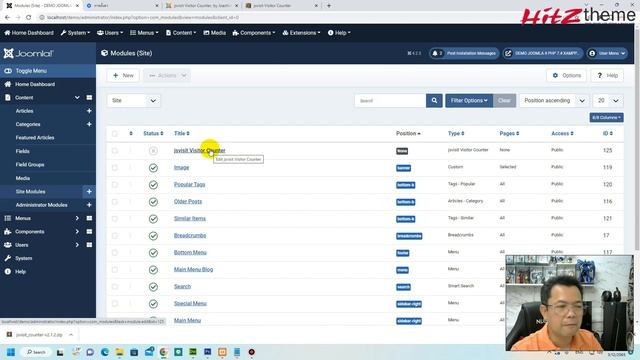This screenshot has height=360, width=640.
Task: Unpublish Search module status icon
Action: (153, 287)
